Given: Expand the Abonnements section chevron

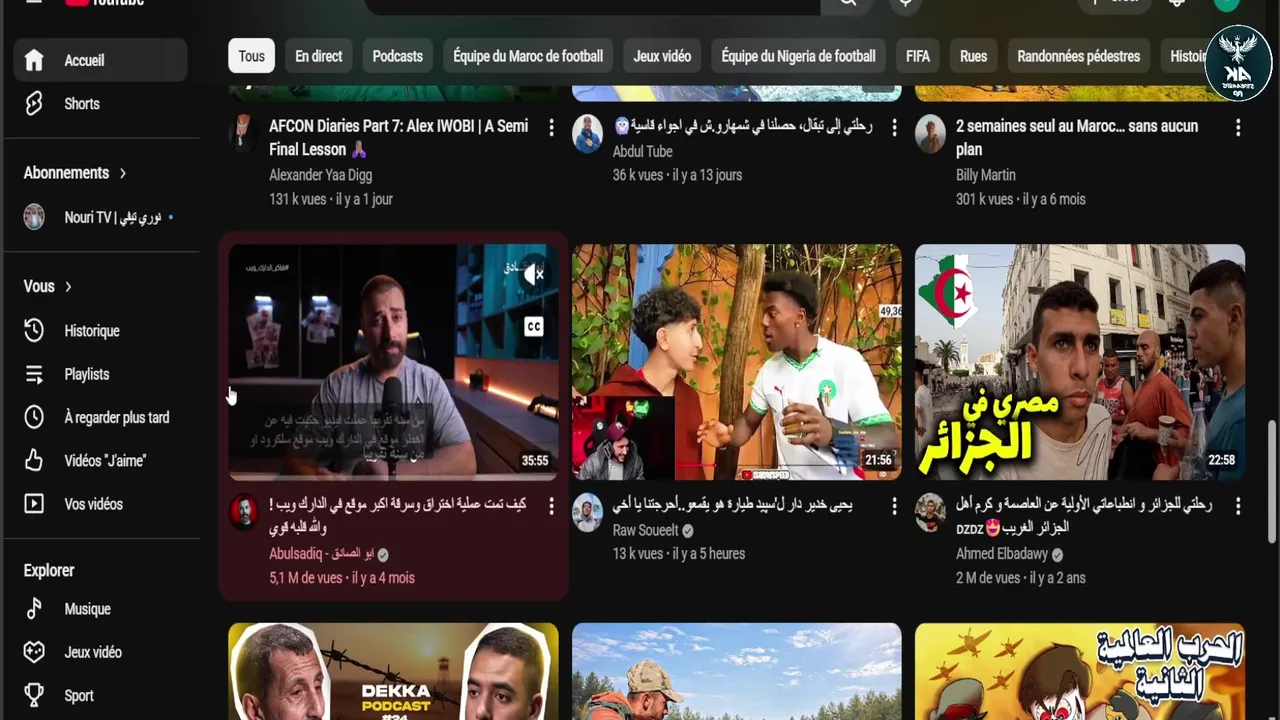Looking at the screenshot, I should pyautogui.click(x=123, y=173).
